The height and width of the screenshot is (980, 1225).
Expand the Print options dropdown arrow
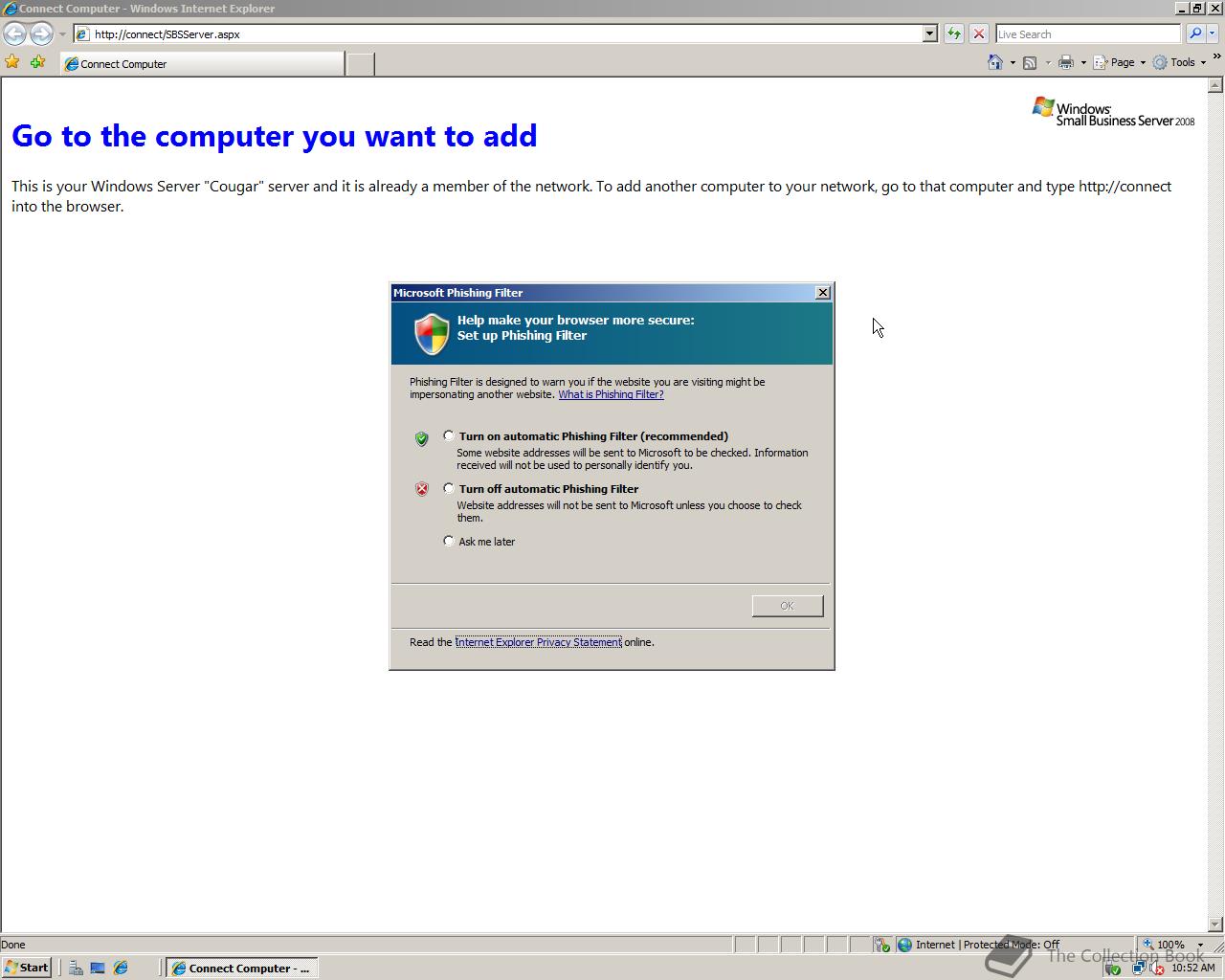1083,62
